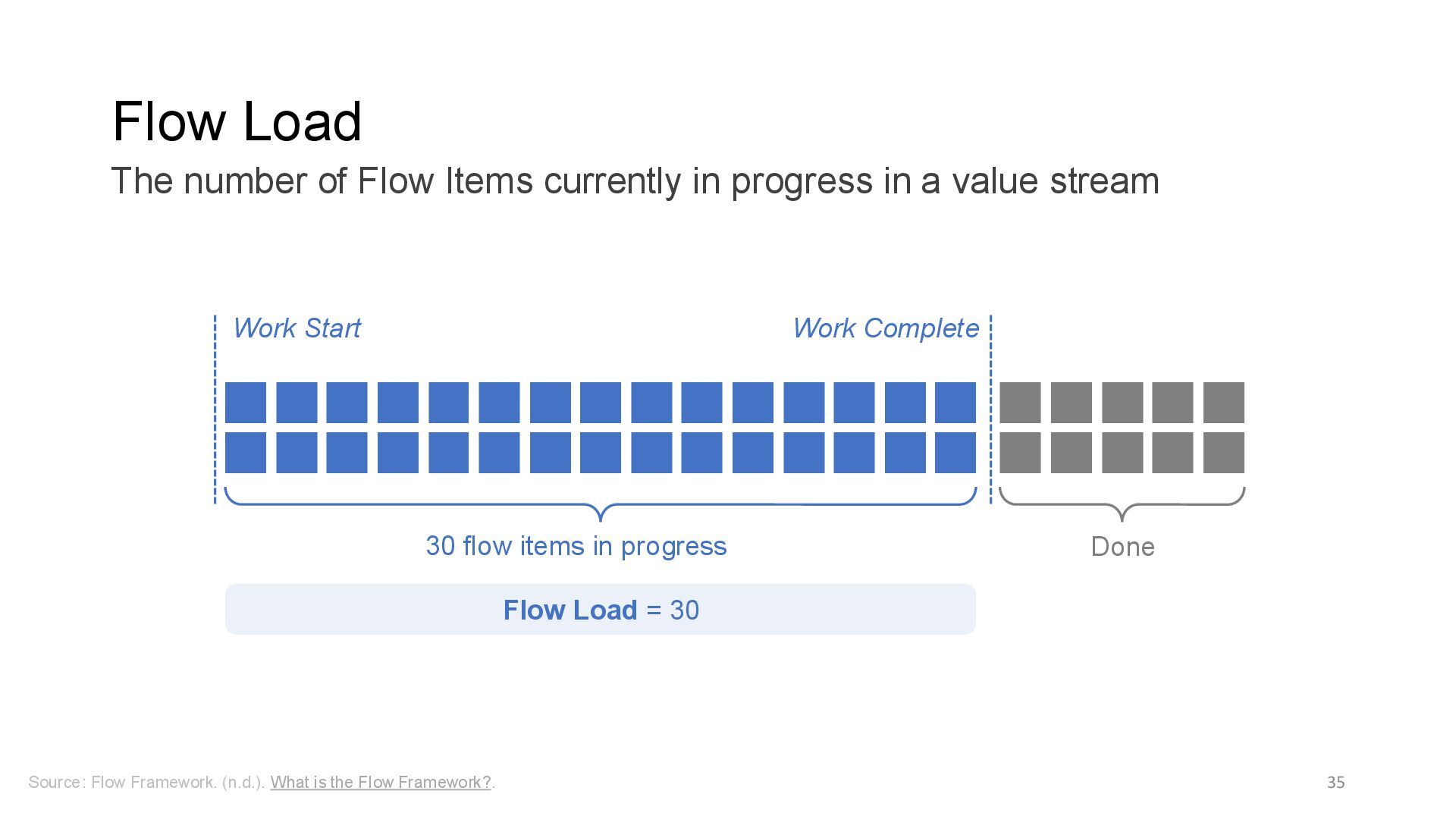The height and width of the screenshot is (819, 1456).
Task: Click slide number 35
Action: click(x=1335, y=782)
